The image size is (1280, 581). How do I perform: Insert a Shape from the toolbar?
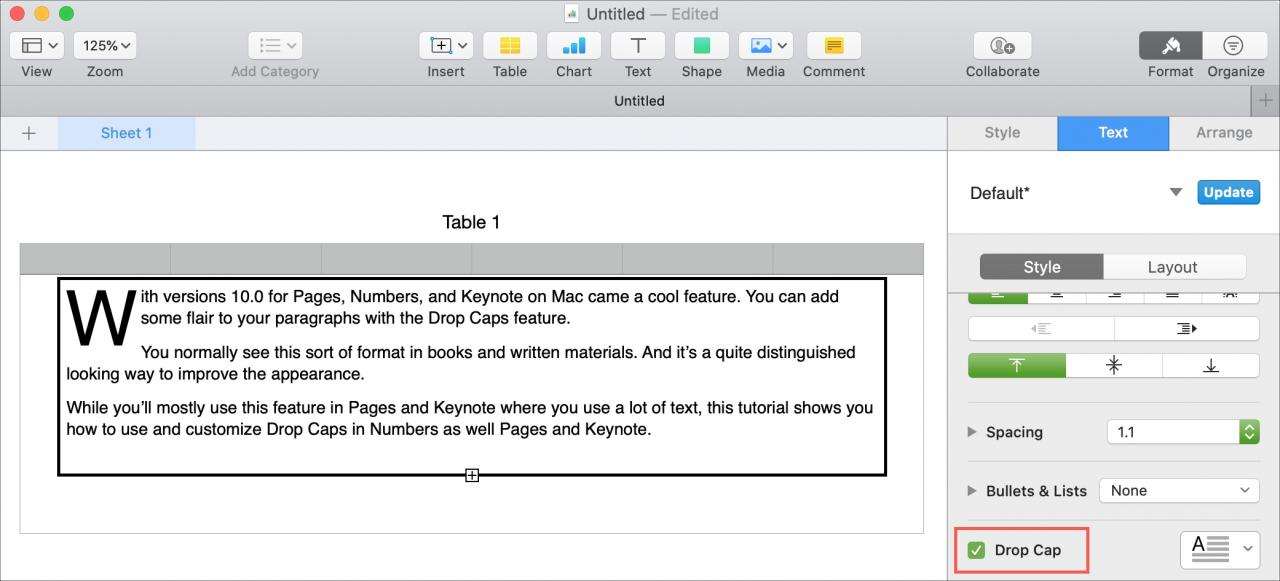[702, 46]
